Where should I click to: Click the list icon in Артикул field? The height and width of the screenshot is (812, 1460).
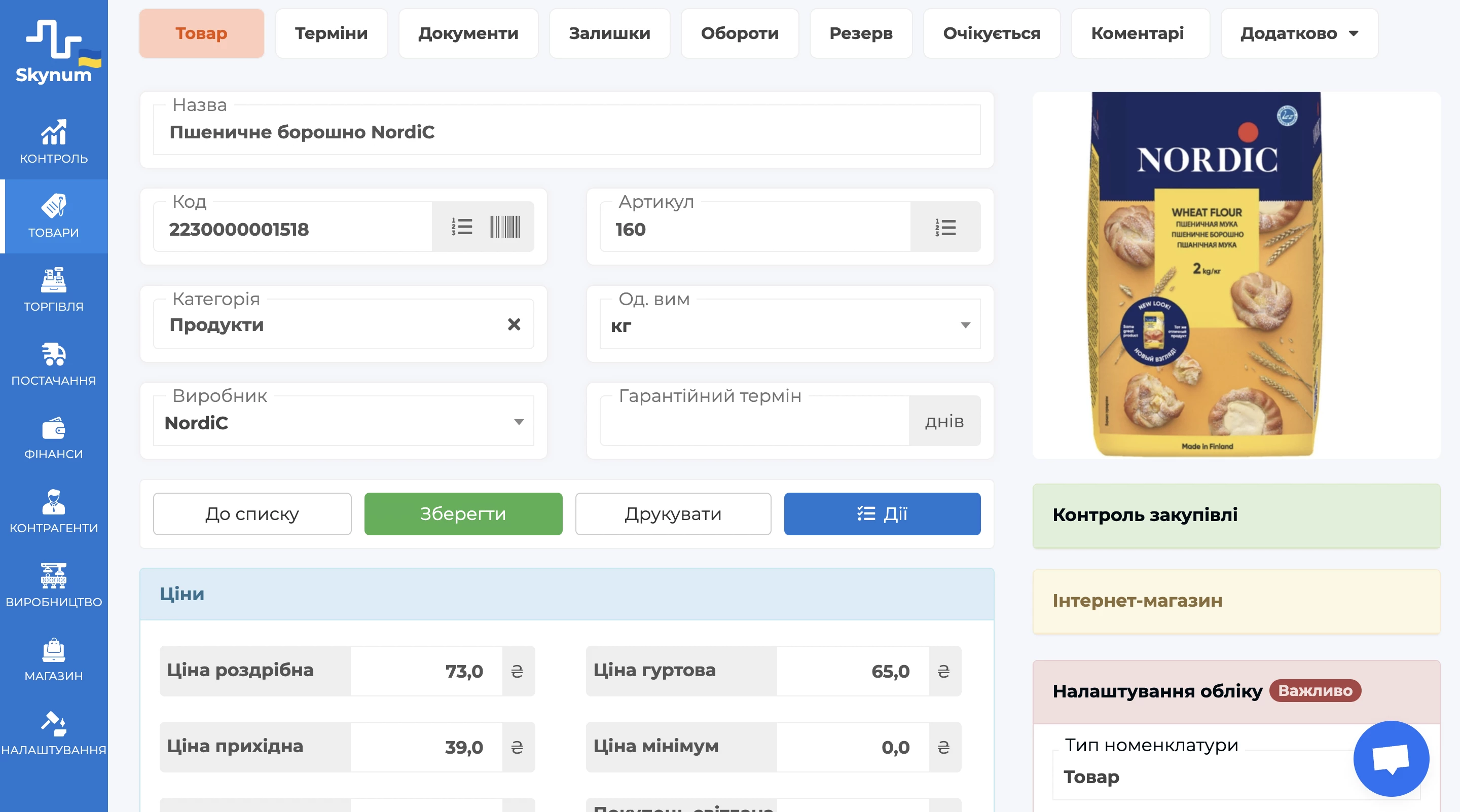pyautogui.click(x=945, y=227)
